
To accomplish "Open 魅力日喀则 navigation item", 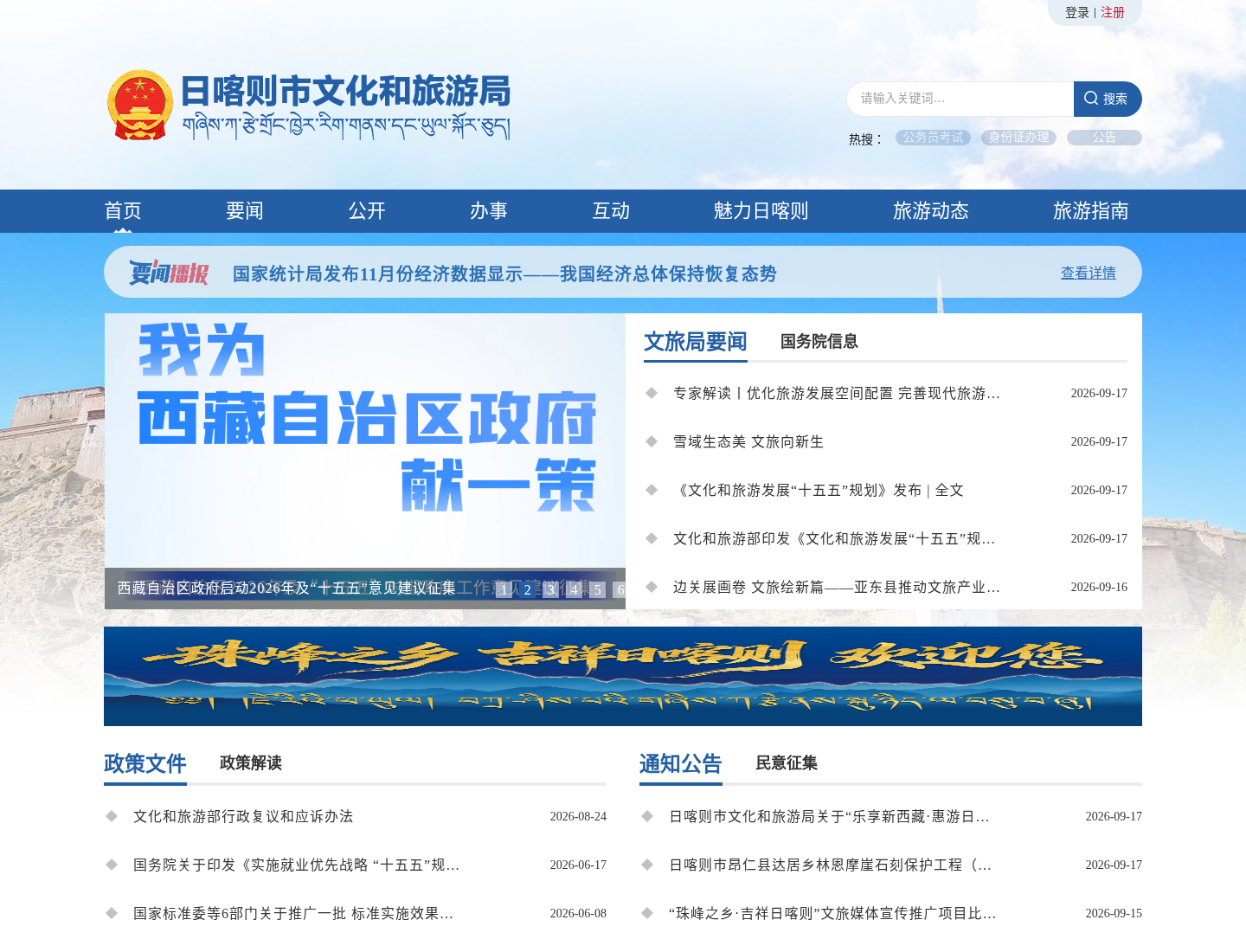I will (x=761, y=210).
